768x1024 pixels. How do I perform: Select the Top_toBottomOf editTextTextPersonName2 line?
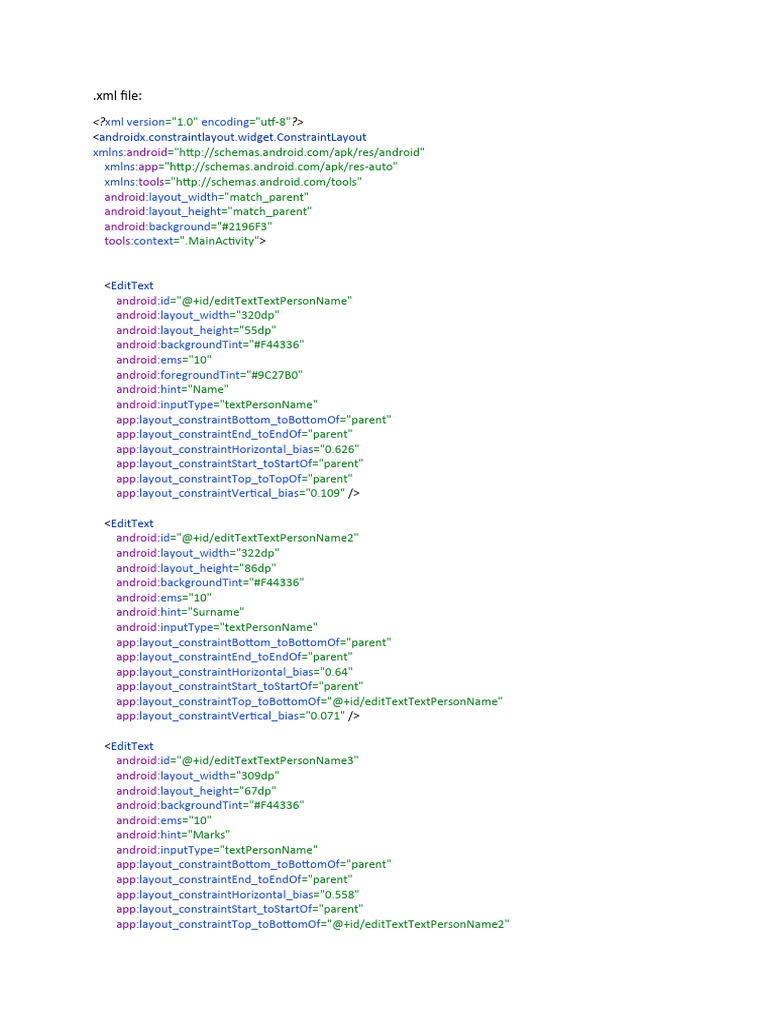(x=313, y=924)
